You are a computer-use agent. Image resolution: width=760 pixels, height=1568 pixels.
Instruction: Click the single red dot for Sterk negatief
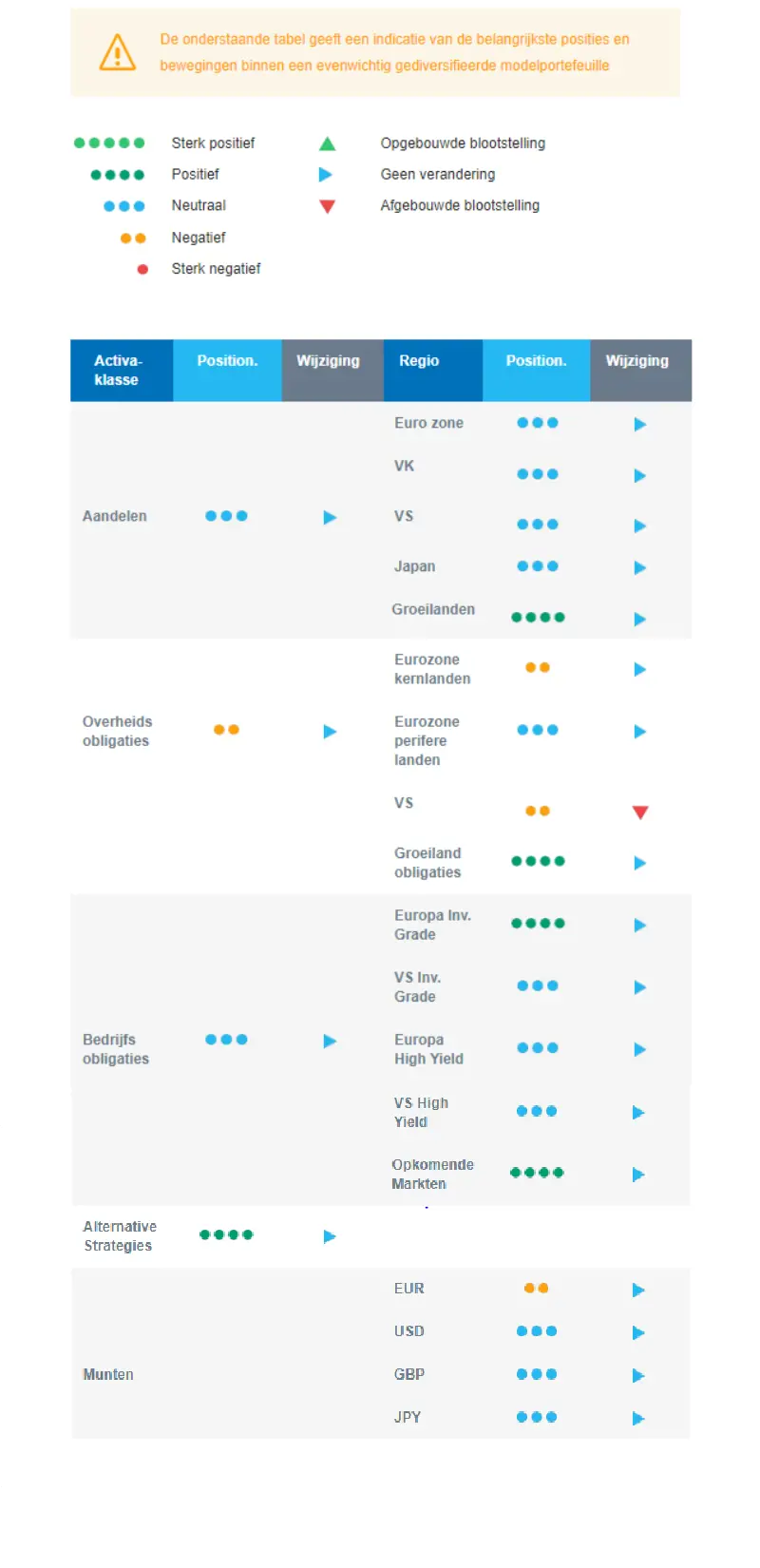pos(142,269)
